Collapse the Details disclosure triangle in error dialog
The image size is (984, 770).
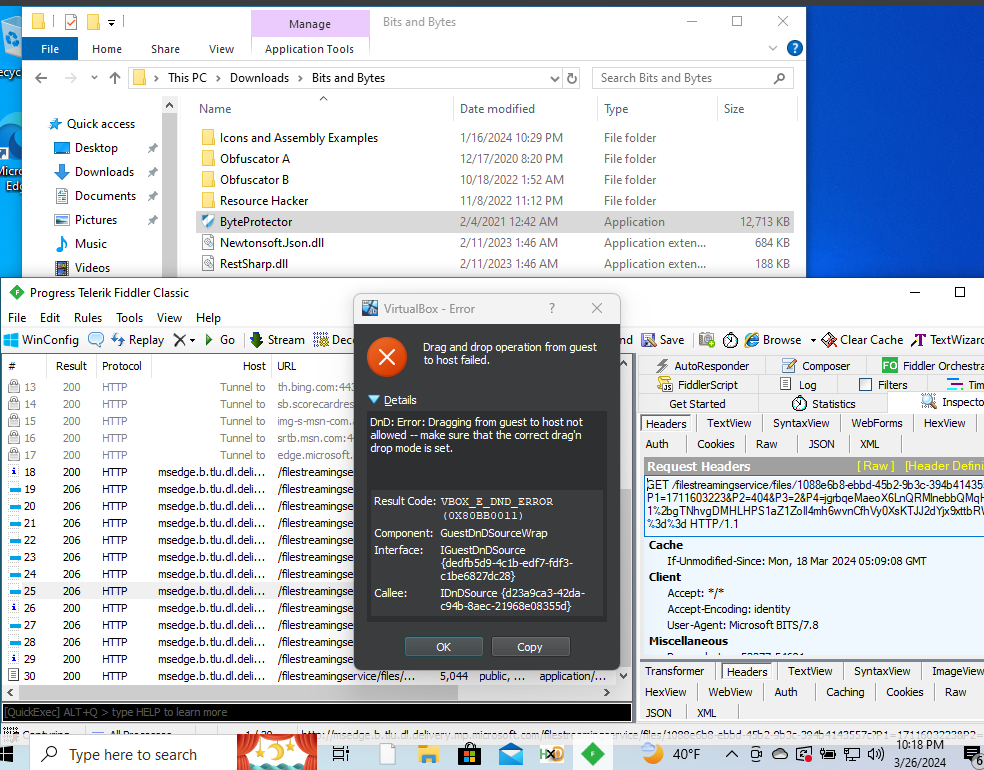click(374, 400)
